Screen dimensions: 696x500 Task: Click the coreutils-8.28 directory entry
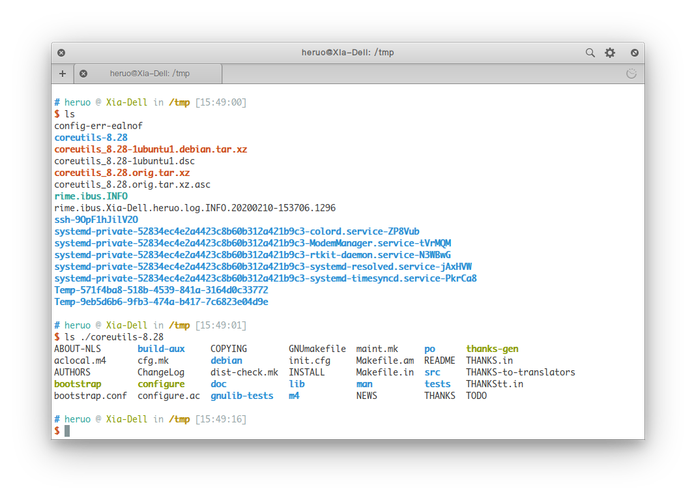[x=91, y=138]
